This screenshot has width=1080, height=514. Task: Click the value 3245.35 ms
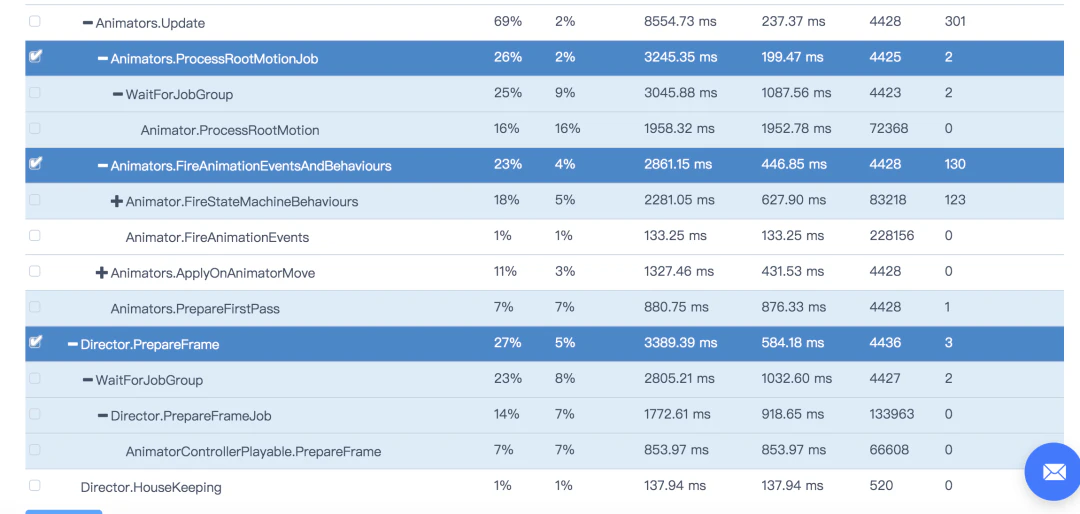(x=680, y=57)
